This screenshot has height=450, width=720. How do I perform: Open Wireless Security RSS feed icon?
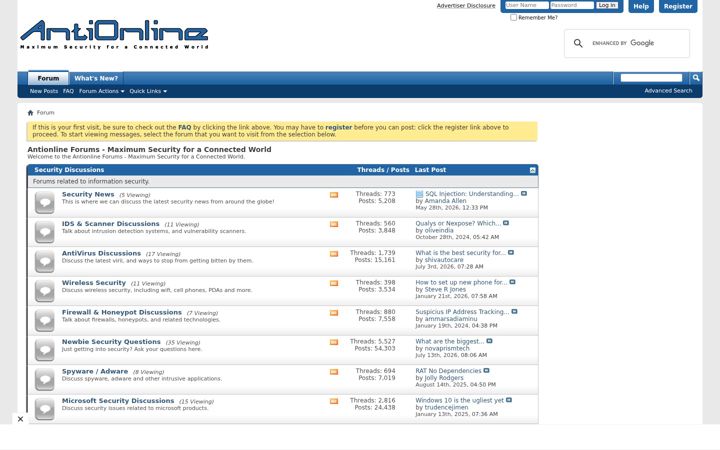(x=334, y=283)
